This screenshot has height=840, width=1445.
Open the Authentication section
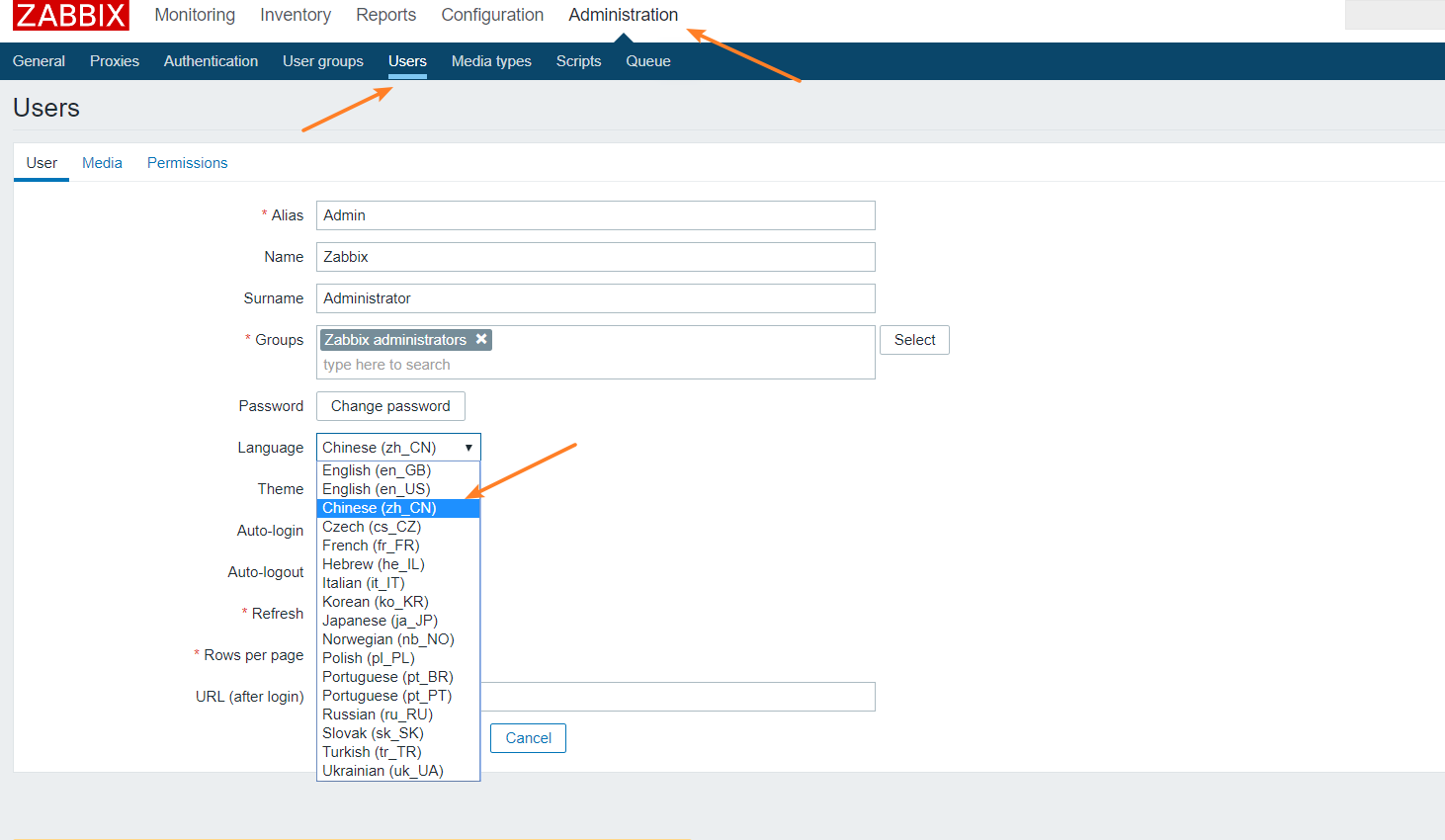pyautogui.click(x=211, y=60)
